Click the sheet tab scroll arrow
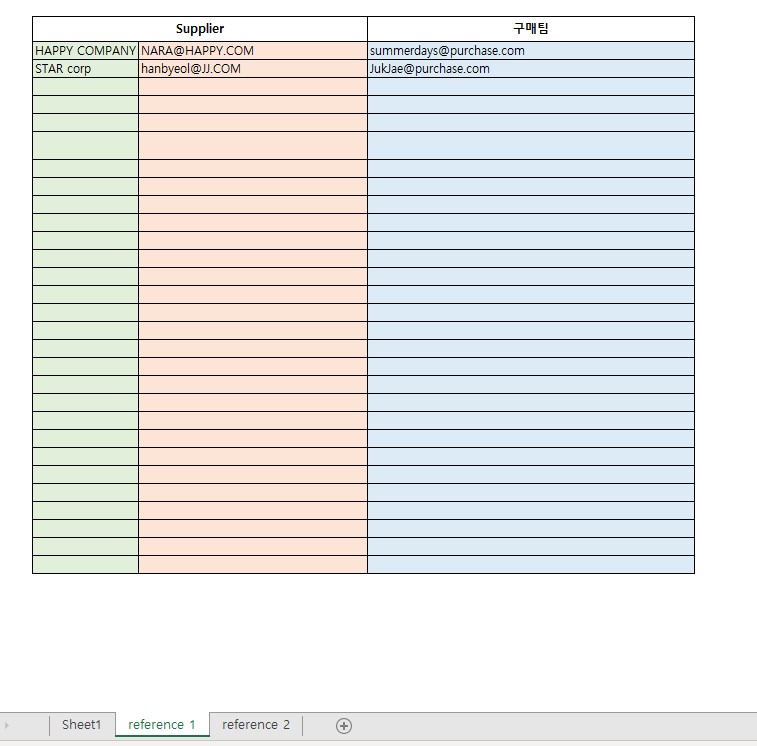757x746 pixels. pos(7,725)
